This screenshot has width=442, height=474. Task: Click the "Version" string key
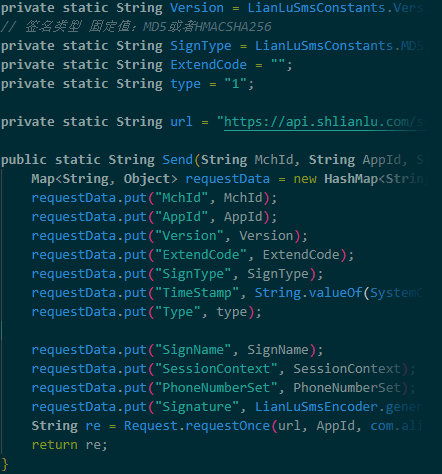(x=189, y=236)
